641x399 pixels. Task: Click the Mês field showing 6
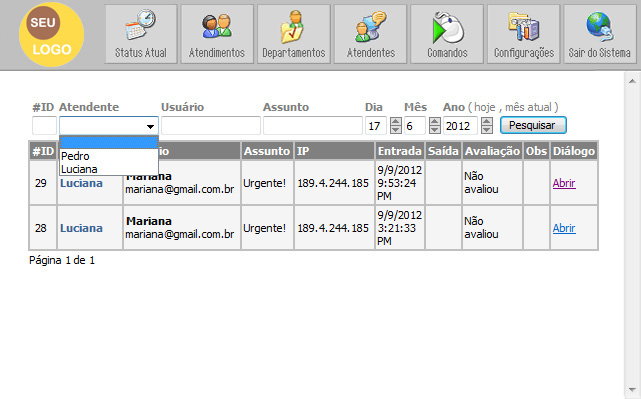point(415,126)
